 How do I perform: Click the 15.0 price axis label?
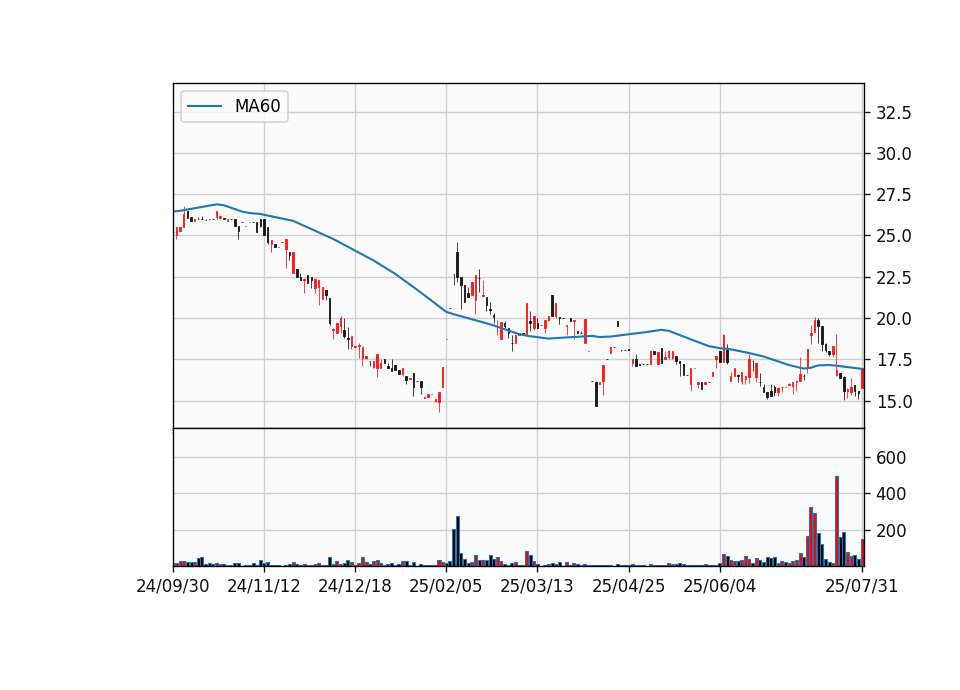tap(894, 402)
